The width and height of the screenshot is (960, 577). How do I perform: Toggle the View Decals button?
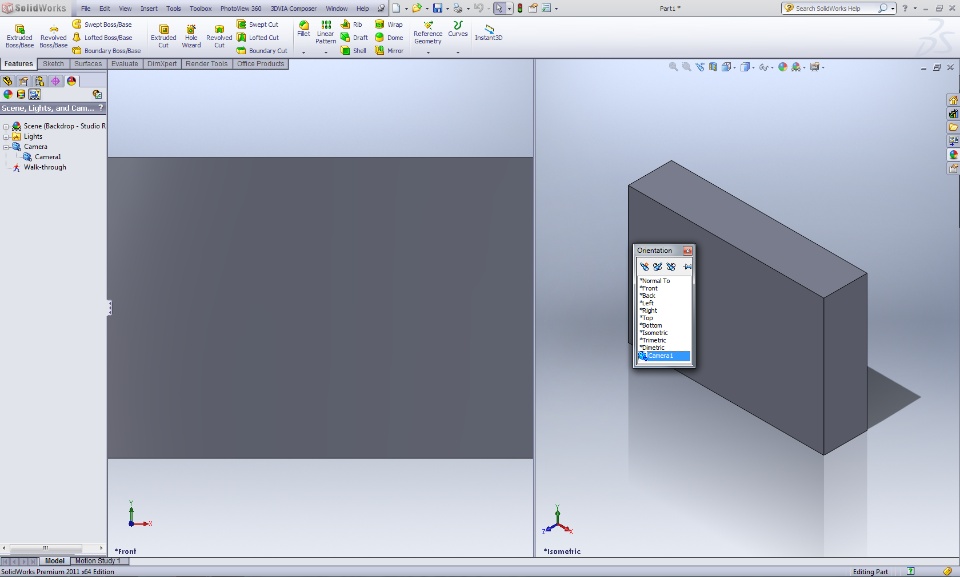[x=21, y=94]
